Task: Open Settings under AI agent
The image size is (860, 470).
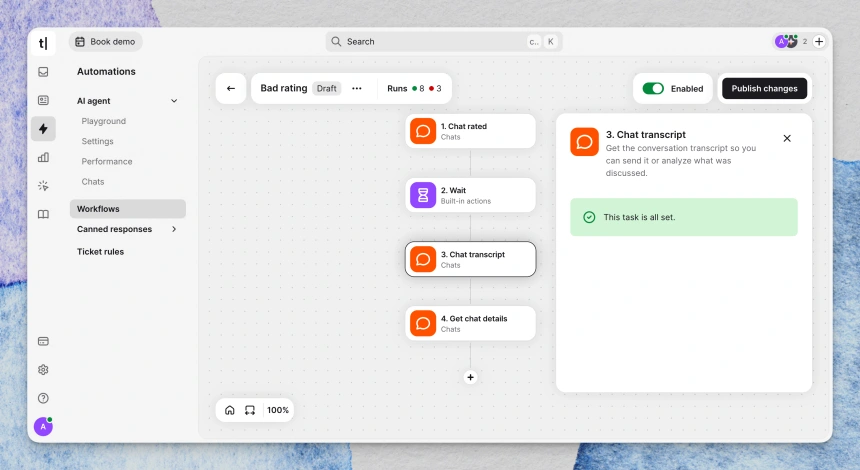Action: coord(98,141)
